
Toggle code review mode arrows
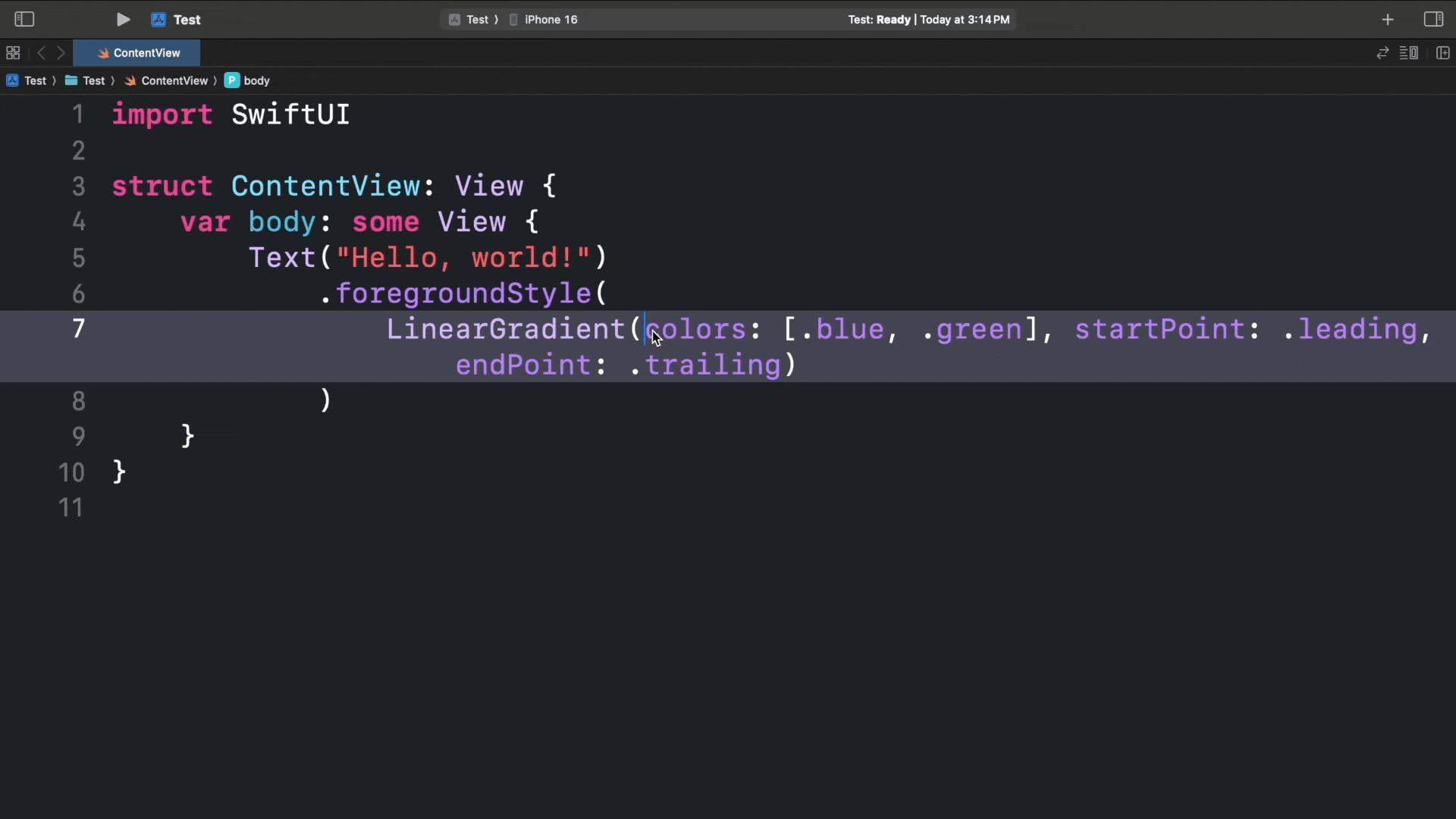tap(1382, 53)
